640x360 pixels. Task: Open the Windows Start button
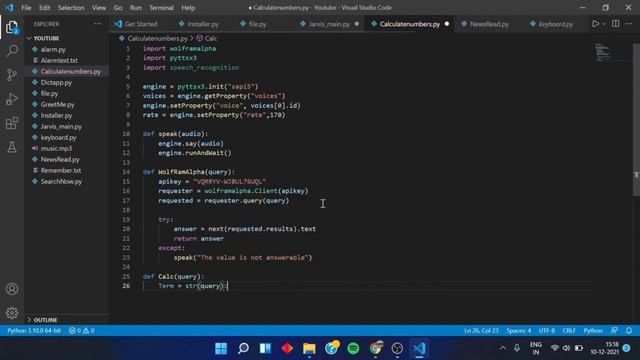[221, 348]
